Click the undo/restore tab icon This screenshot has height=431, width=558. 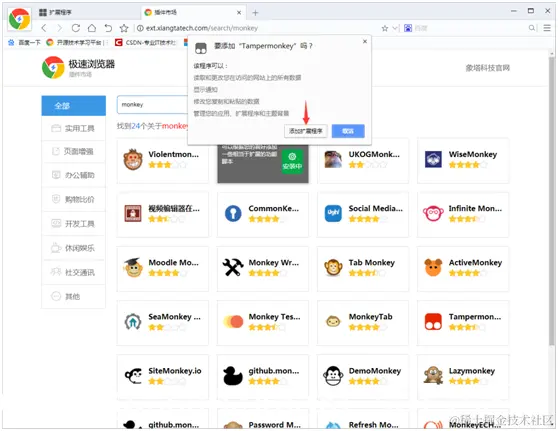tap(108, 28)
